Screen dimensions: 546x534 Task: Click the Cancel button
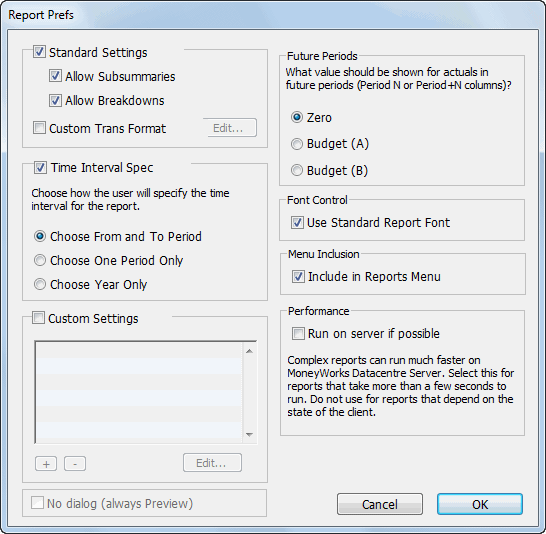(x=380, y=504)
